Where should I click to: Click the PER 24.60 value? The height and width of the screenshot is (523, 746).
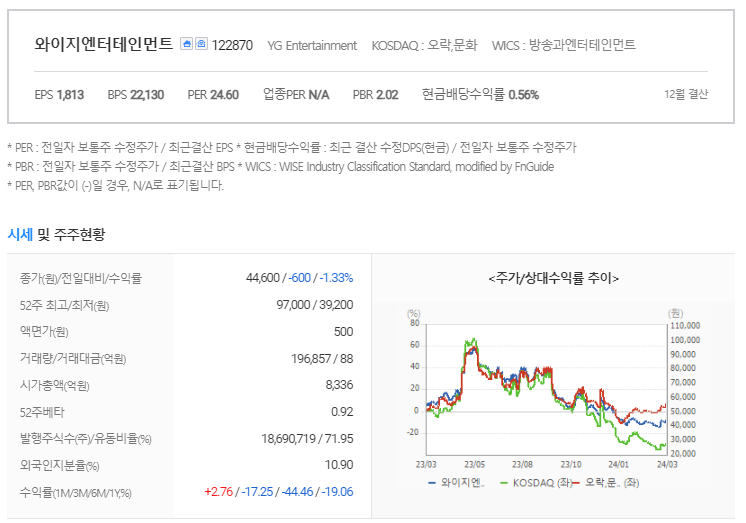[213, 95]
